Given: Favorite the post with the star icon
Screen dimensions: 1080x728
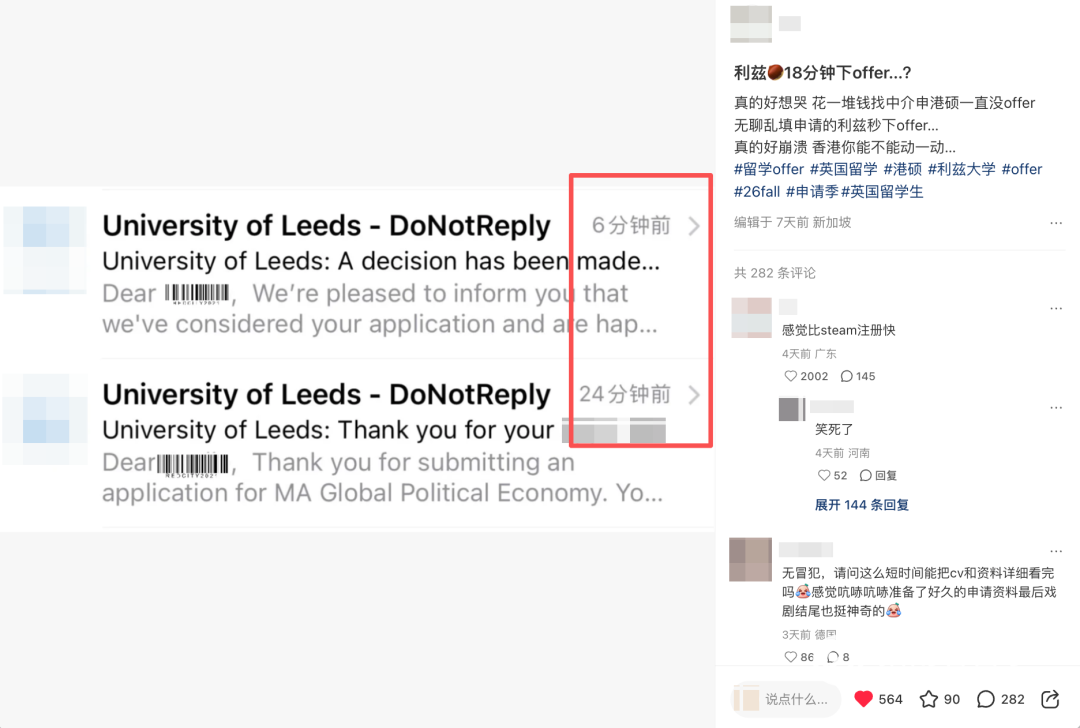Looking at the screenshot, I should point(928,699).
